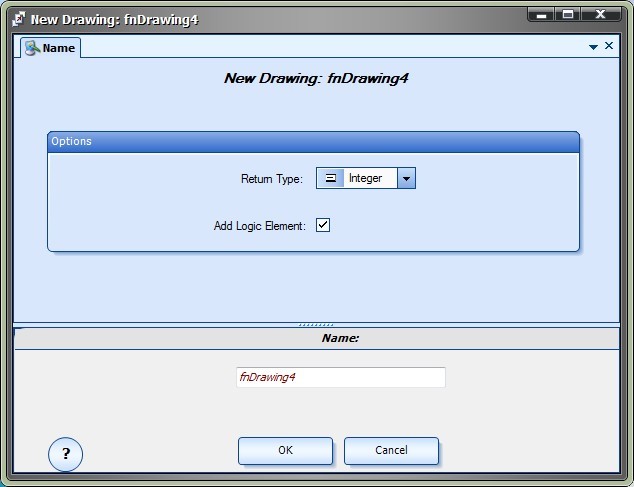This screenshot has width=634, height=487.
Task: Click the fnDrawing4 name input field
Action: [x=340, y=377]
